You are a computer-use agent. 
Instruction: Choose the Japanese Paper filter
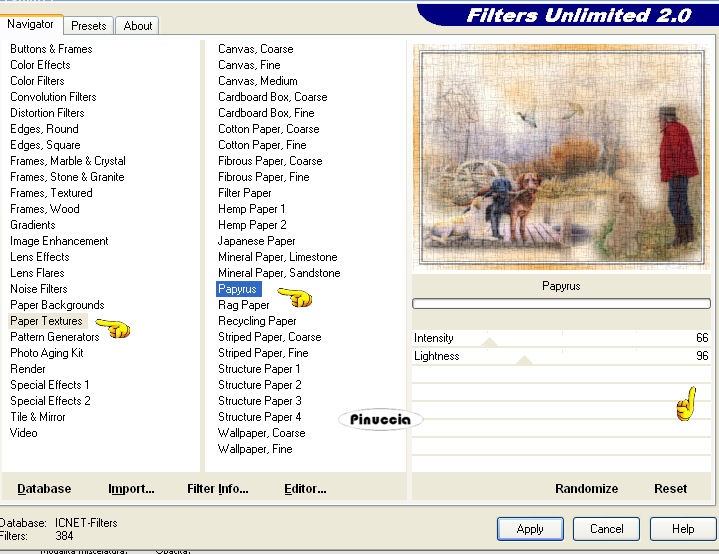coord(256,241)
